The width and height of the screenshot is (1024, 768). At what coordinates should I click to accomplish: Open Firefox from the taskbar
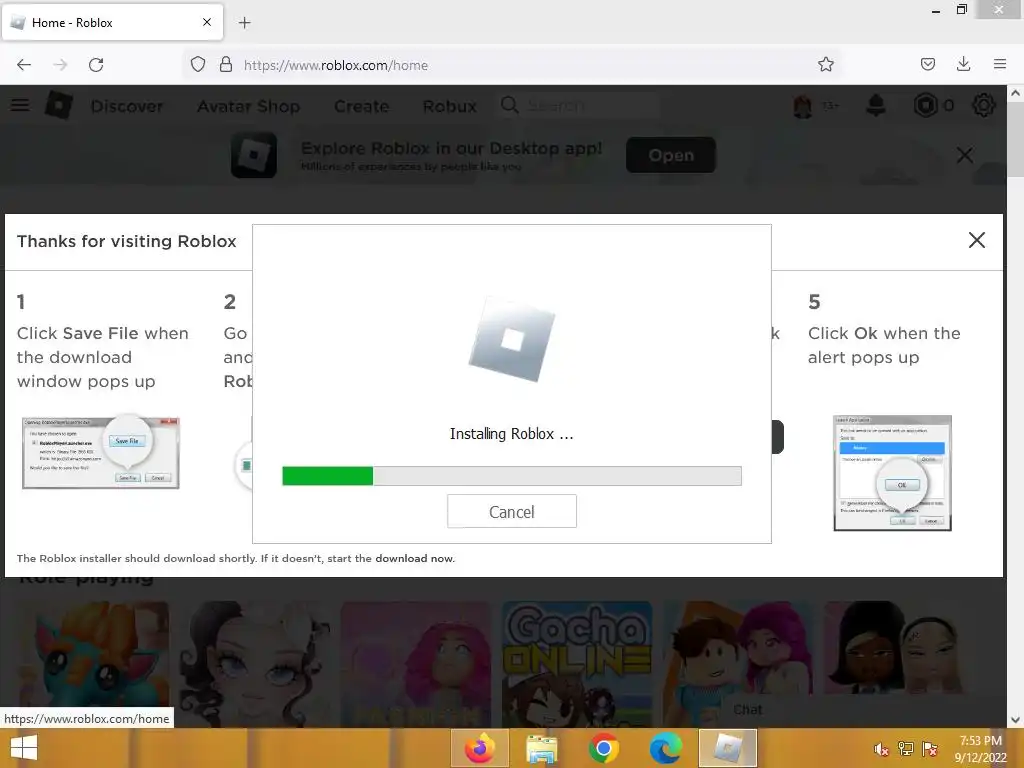click(479, 748)
